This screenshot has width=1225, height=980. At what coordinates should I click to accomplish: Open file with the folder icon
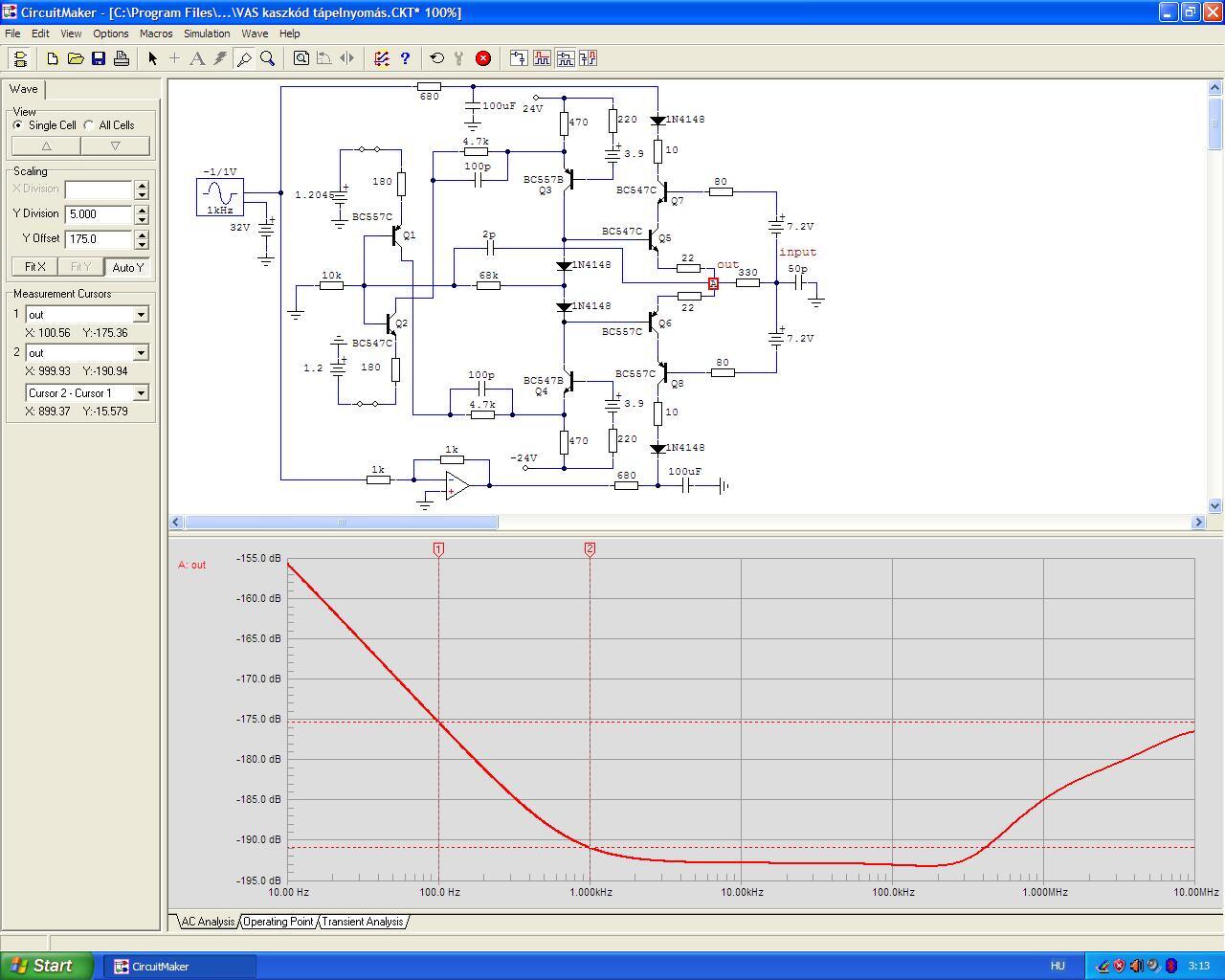[76, 58]
